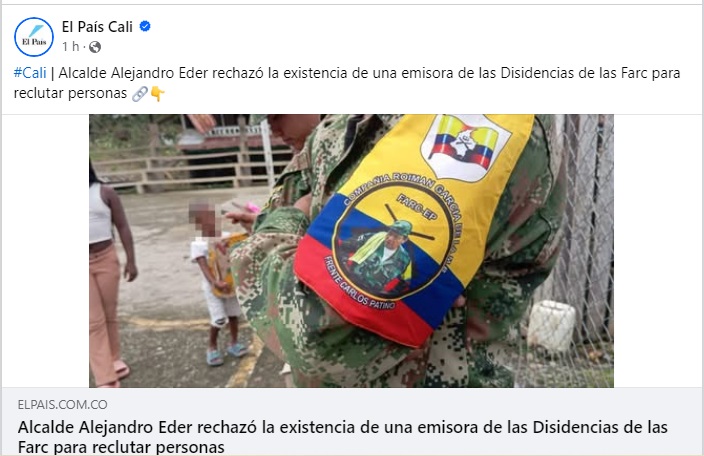This screenshot has height=456, width=704.
Task: Open the El País Cali profile picture
Action: (x=34, y=37)
